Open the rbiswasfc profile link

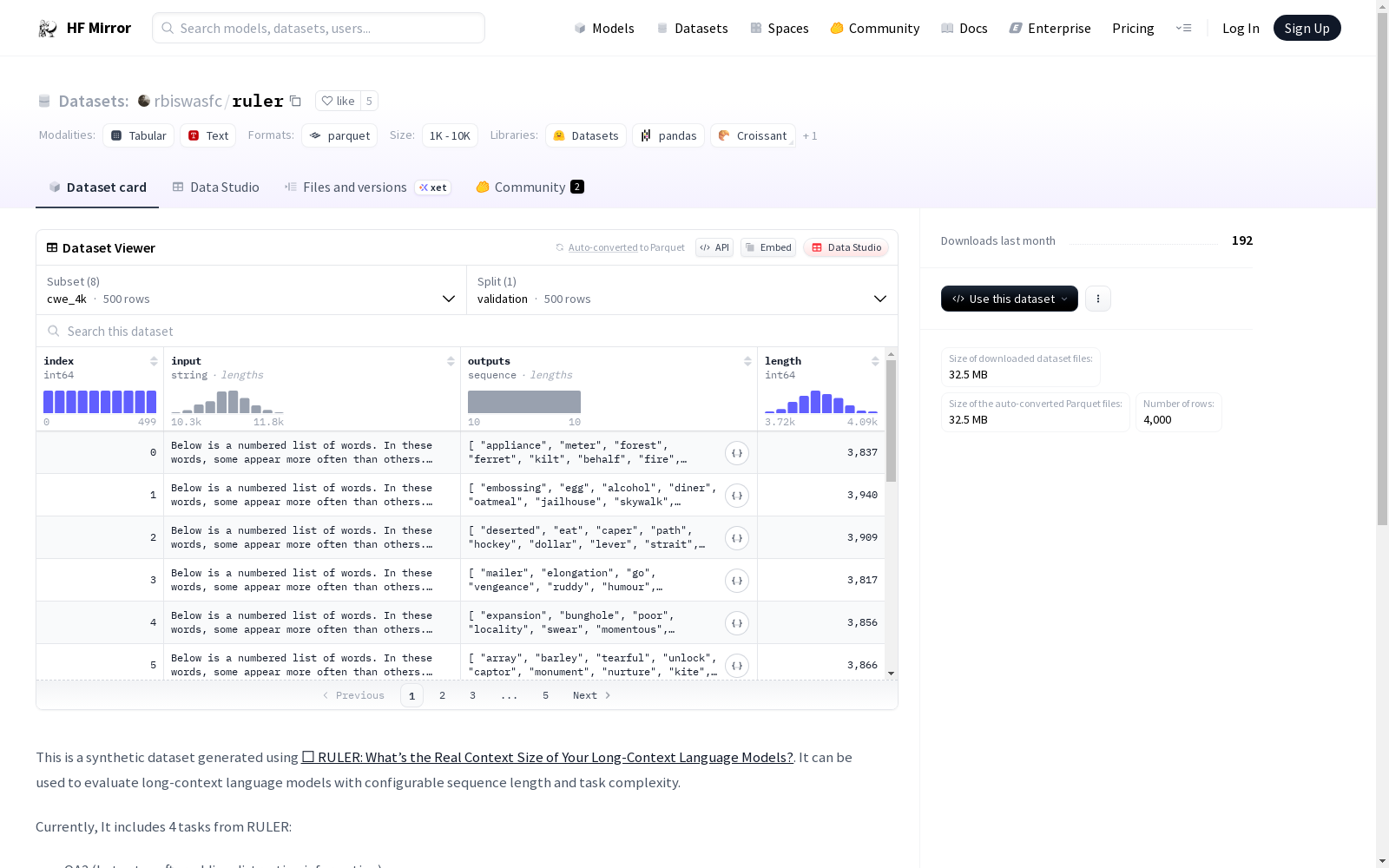pyautogui.click(x=188, y=101)
